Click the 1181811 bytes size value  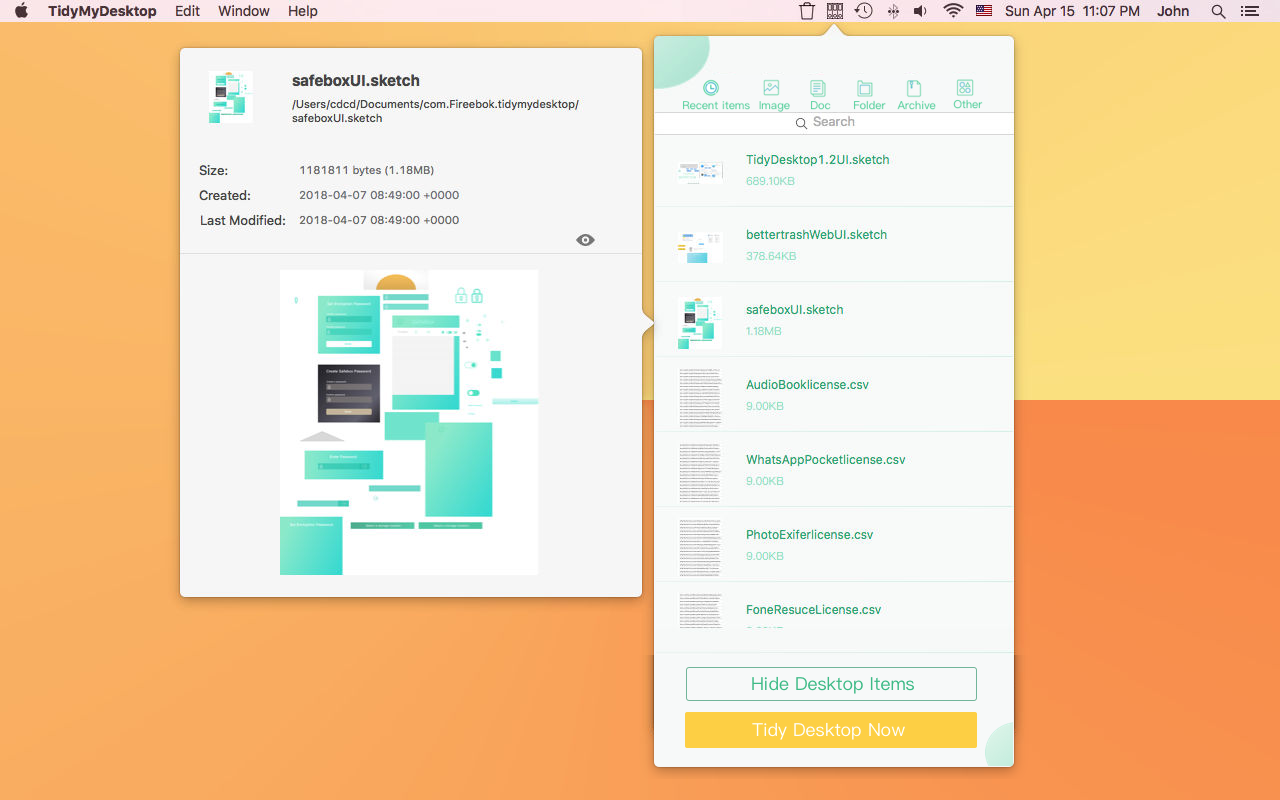coord(367,170)
